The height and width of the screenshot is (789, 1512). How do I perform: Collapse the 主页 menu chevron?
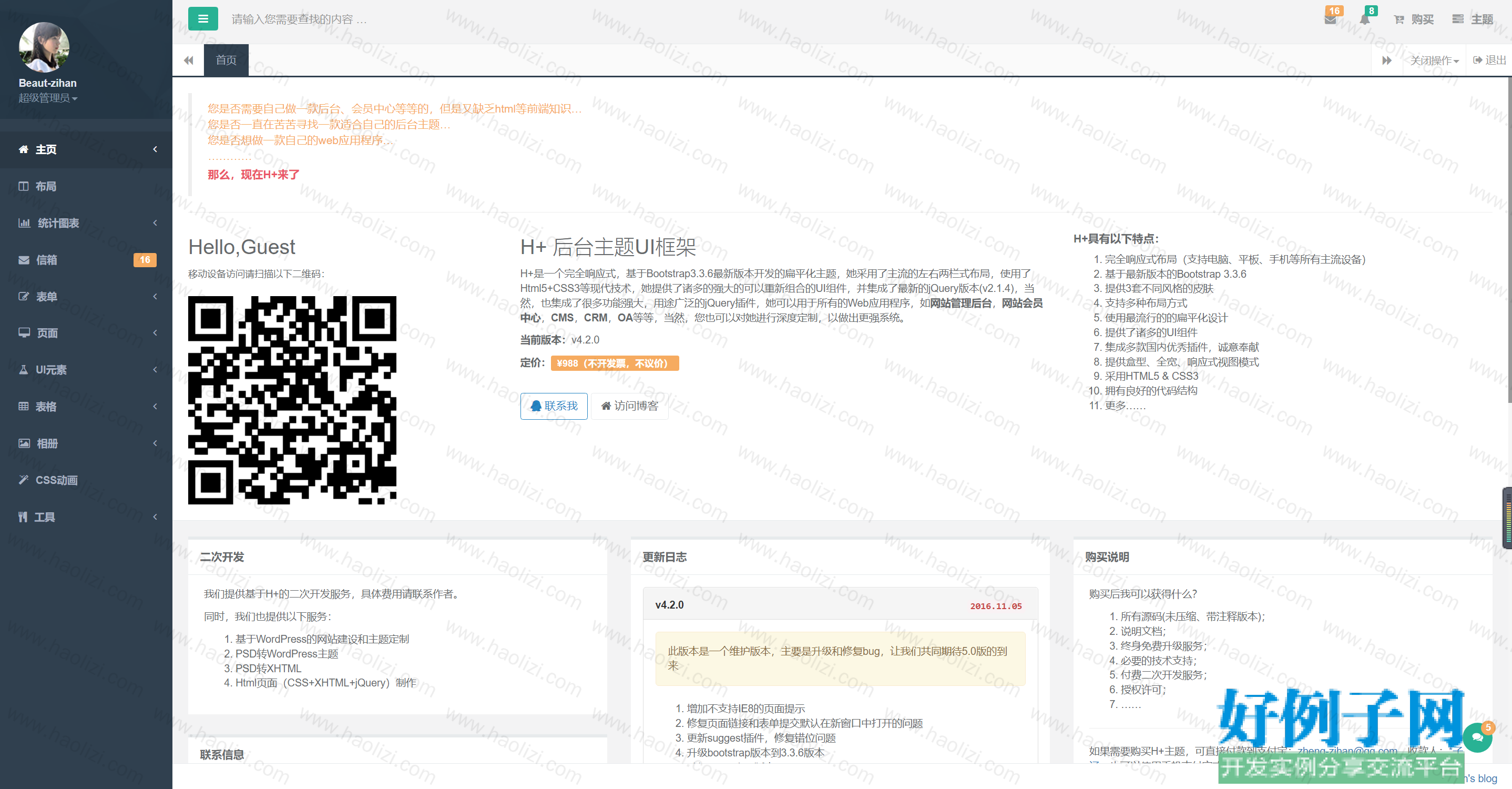point(155,149)
